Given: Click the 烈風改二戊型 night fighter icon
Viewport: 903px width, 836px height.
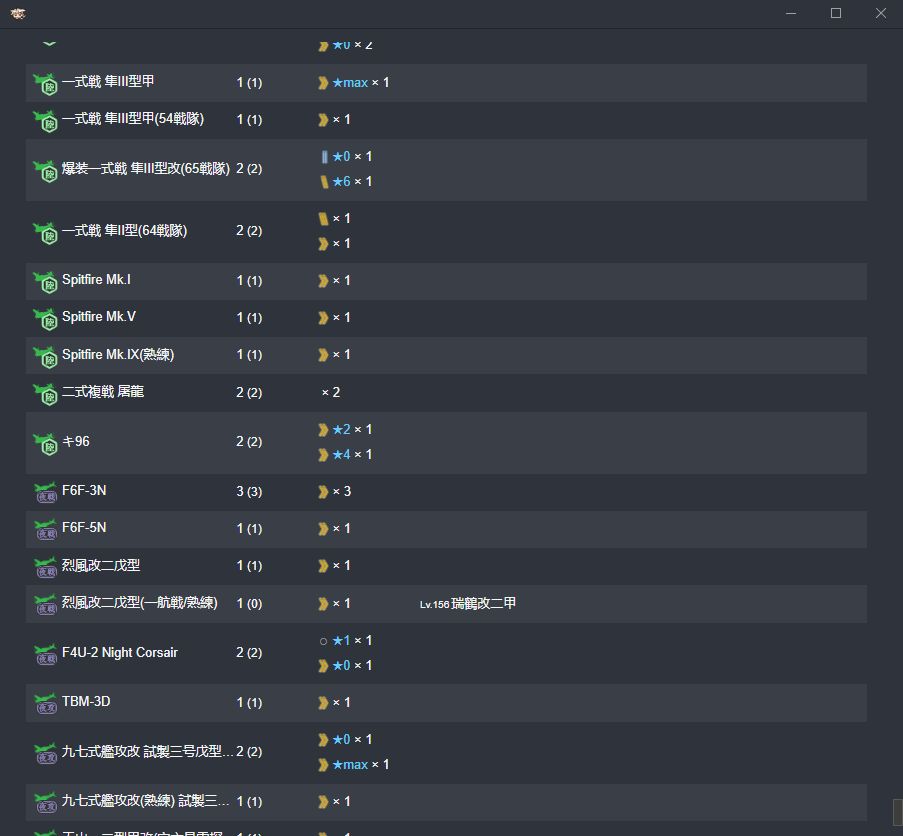Looking at the screenshot, I should 45,567.
